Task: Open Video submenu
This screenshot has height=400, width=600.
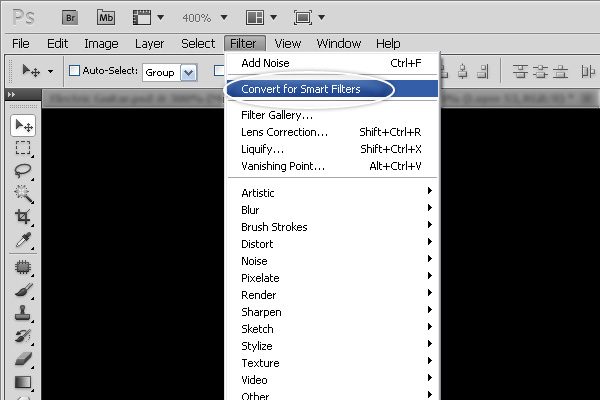Action: tap(333, 380)
